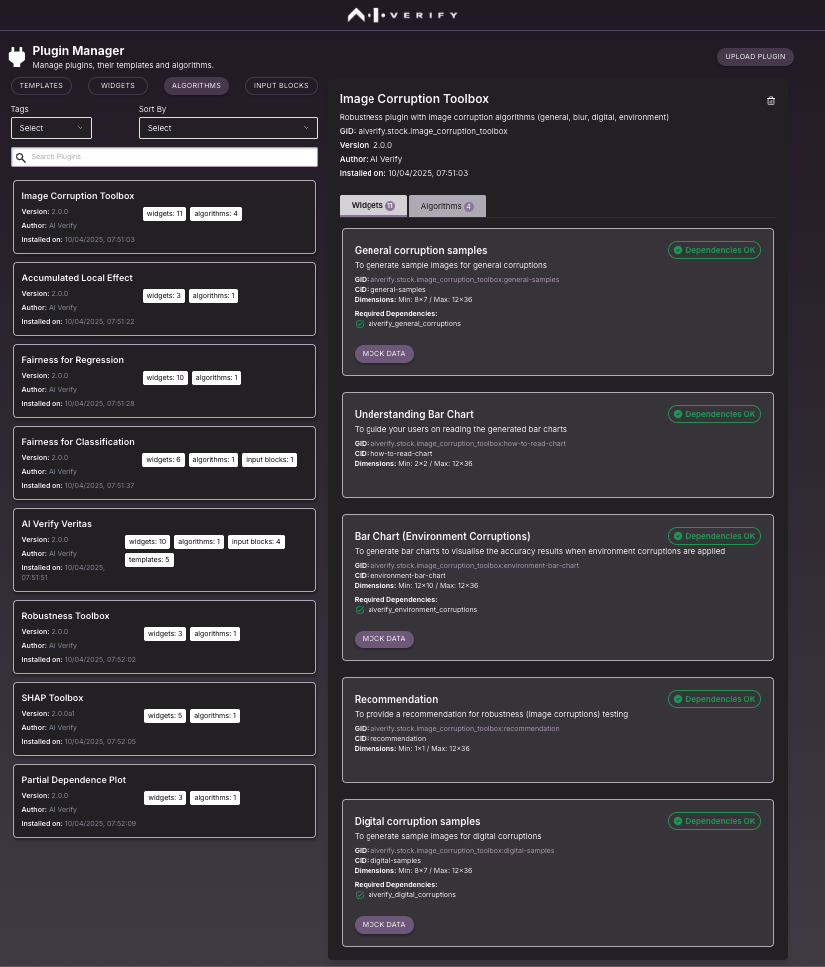
Task: Click Dependencies OK badge for Digital corruption samples
Action: (714, 821)
